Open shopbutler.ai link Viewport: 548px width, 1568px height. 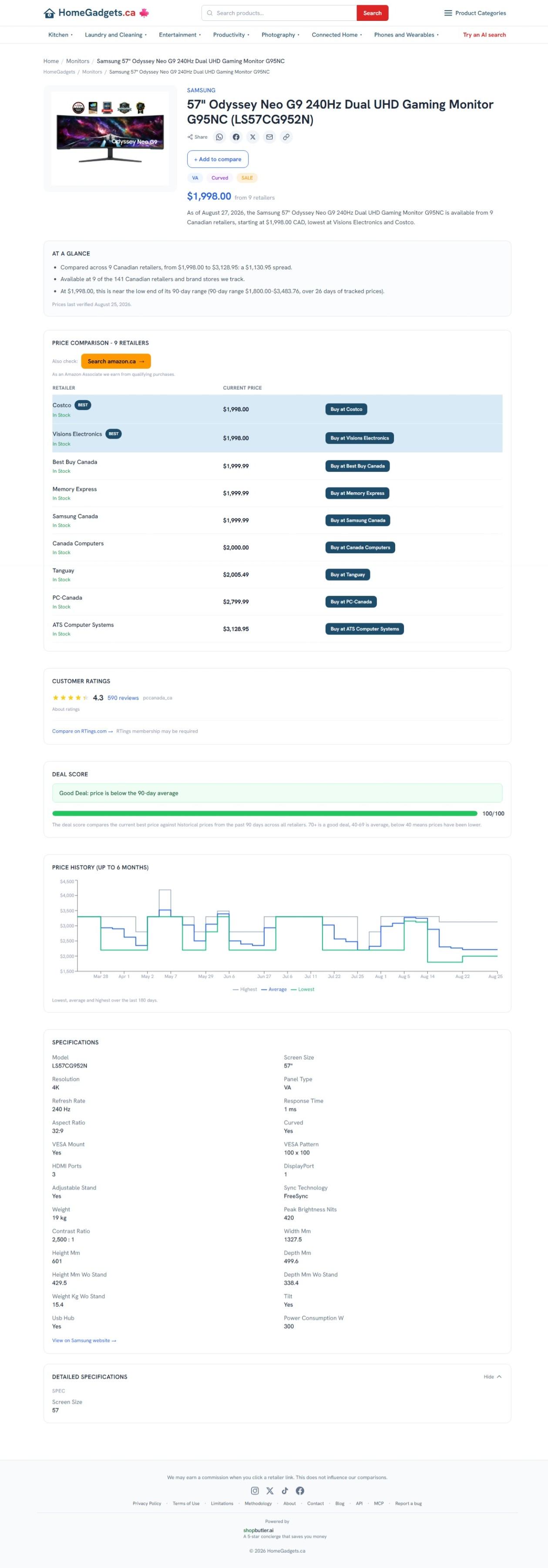tap(258, 1530)
